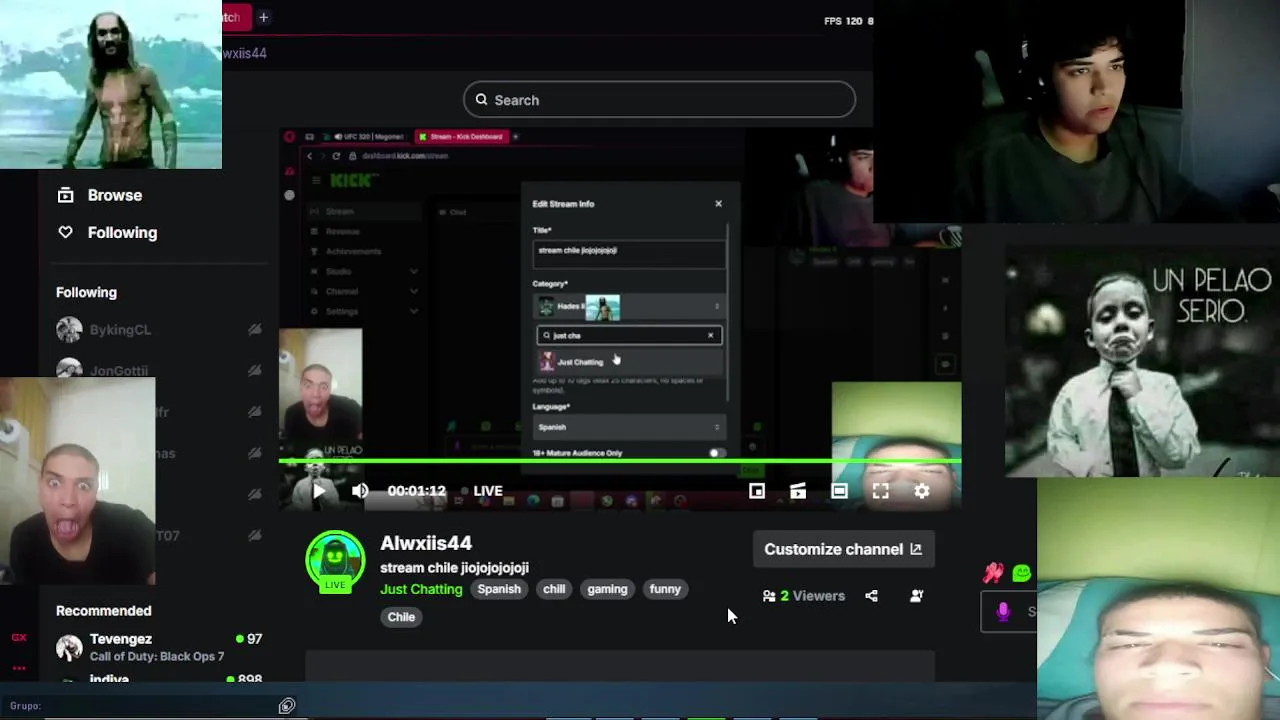Click the green stream progress bar
1280x720 pixels.
point(620,461)
